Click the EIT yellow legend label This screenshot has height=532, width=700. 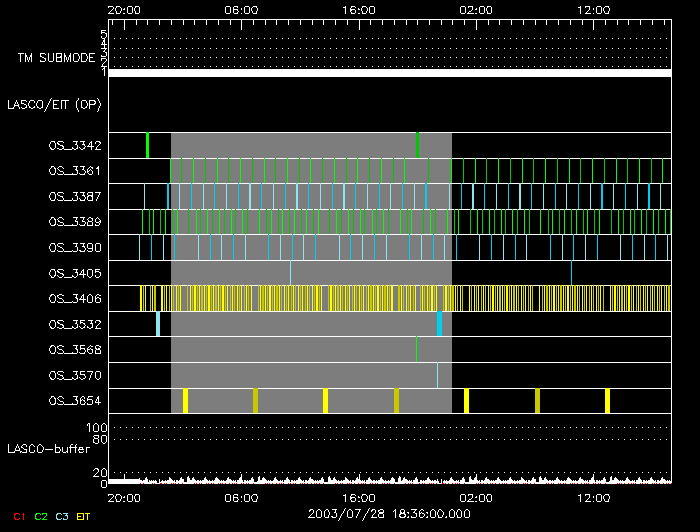84,515
